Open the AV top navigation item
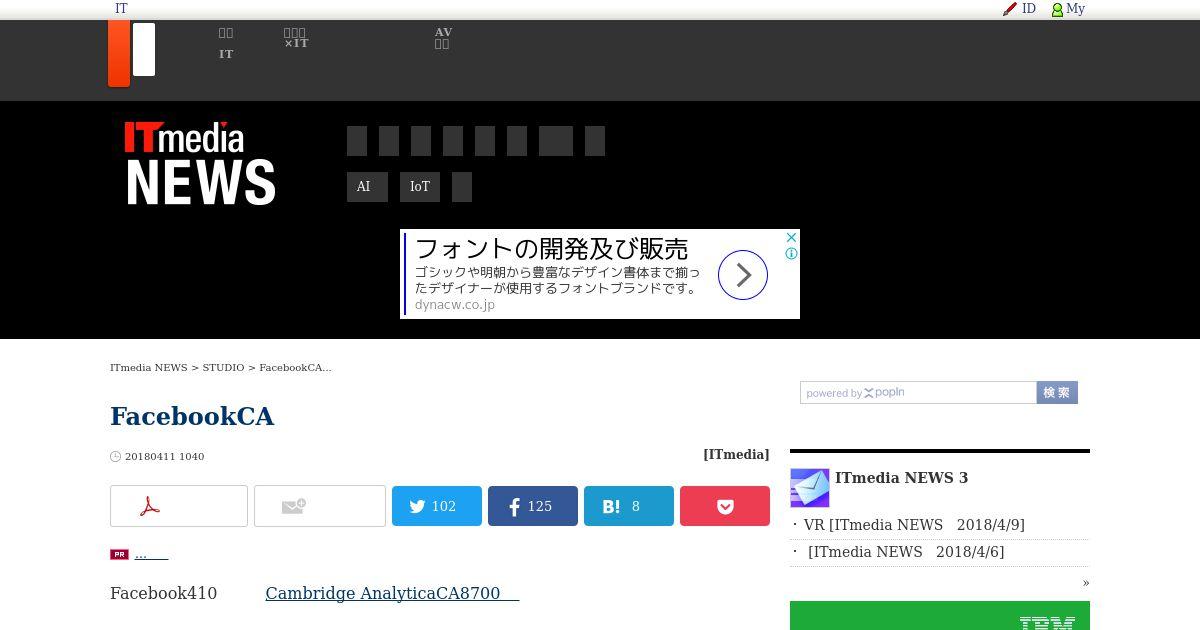Screen dimensions: 1200x630 point(443,38)
